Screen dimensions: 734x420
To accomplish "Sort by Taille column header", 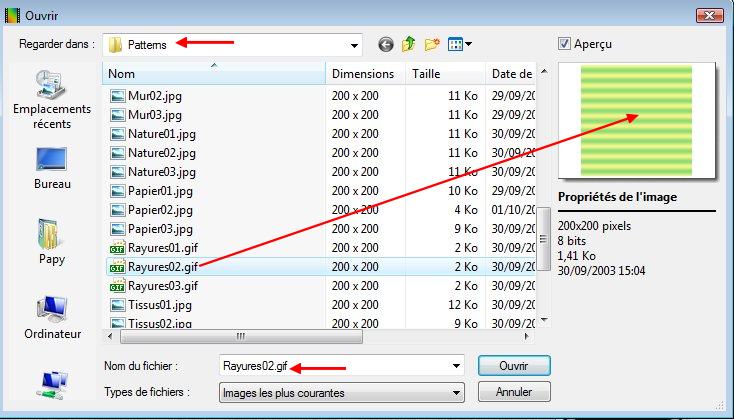I will coord(445,74).
